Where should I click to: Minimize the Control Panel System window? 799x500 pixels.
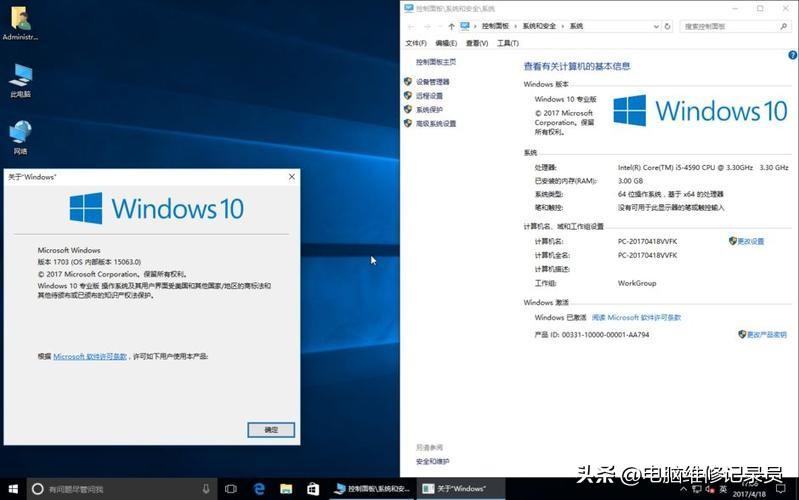click(x=735, y=9)
